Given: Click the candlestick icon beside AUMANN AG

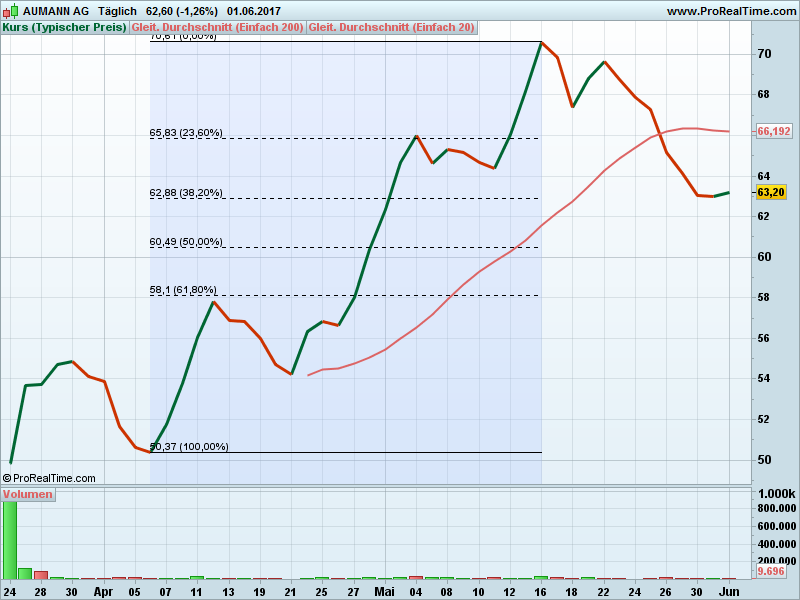Looking at the screenshot, I should (x=11, y=11).
